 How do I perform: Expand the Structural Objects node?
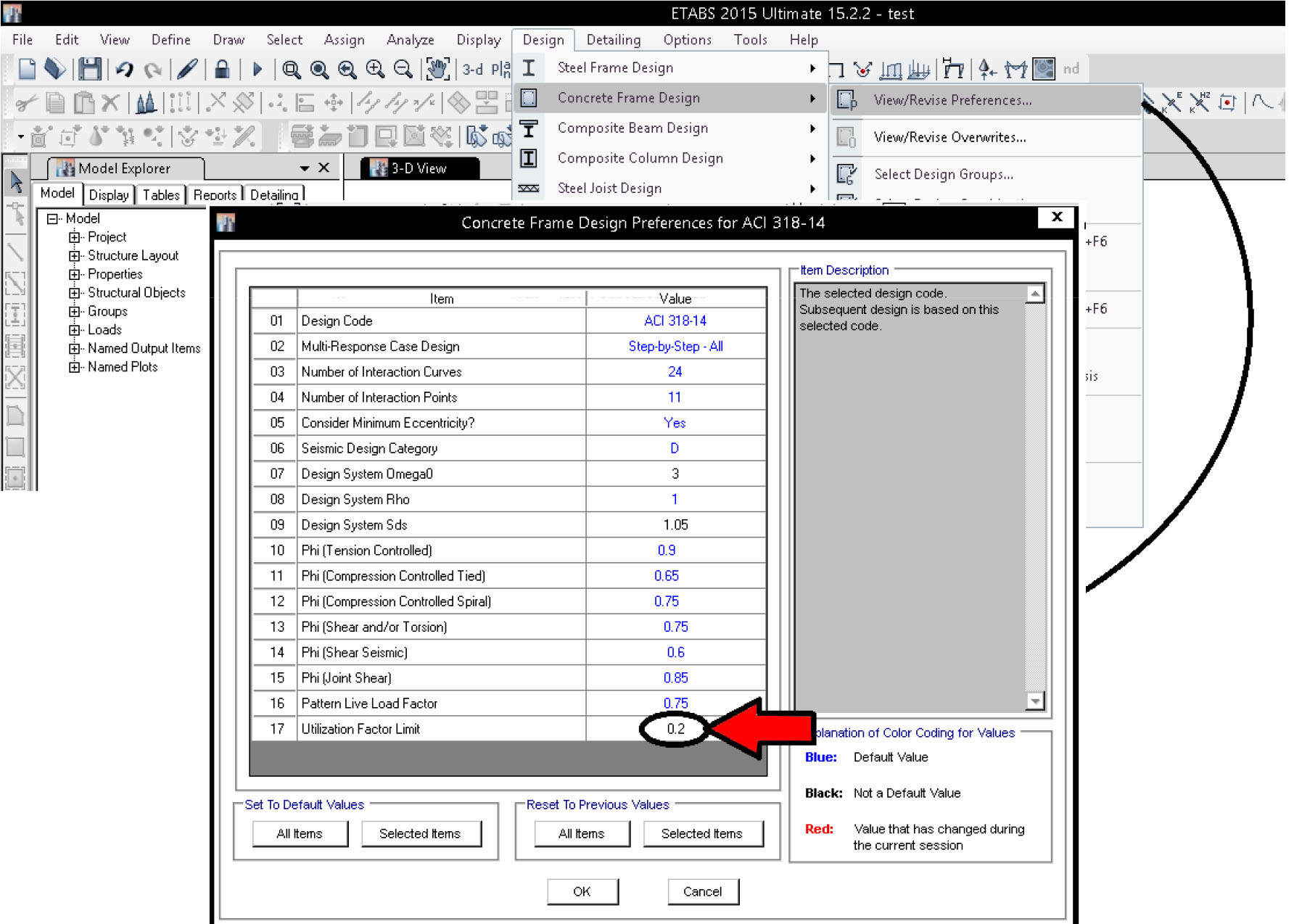(x=74, y=293)
